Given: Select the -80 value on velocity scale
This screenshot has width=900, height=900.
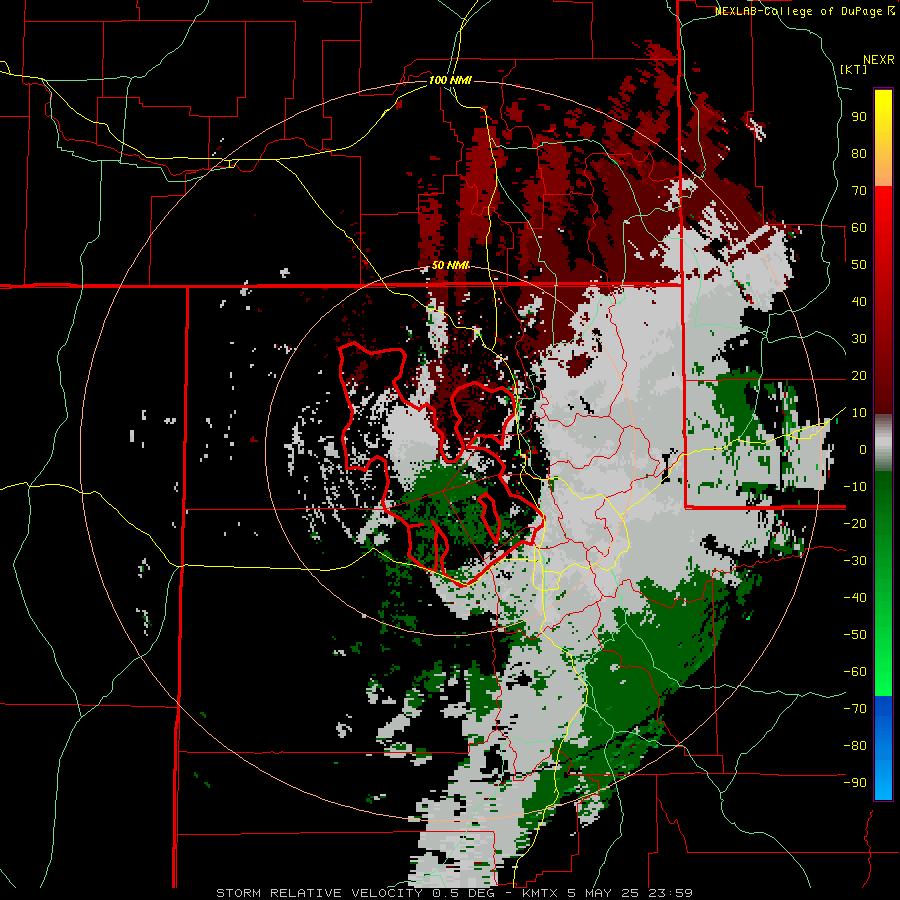Looking at the screenshot, I should tap(855, 746).
